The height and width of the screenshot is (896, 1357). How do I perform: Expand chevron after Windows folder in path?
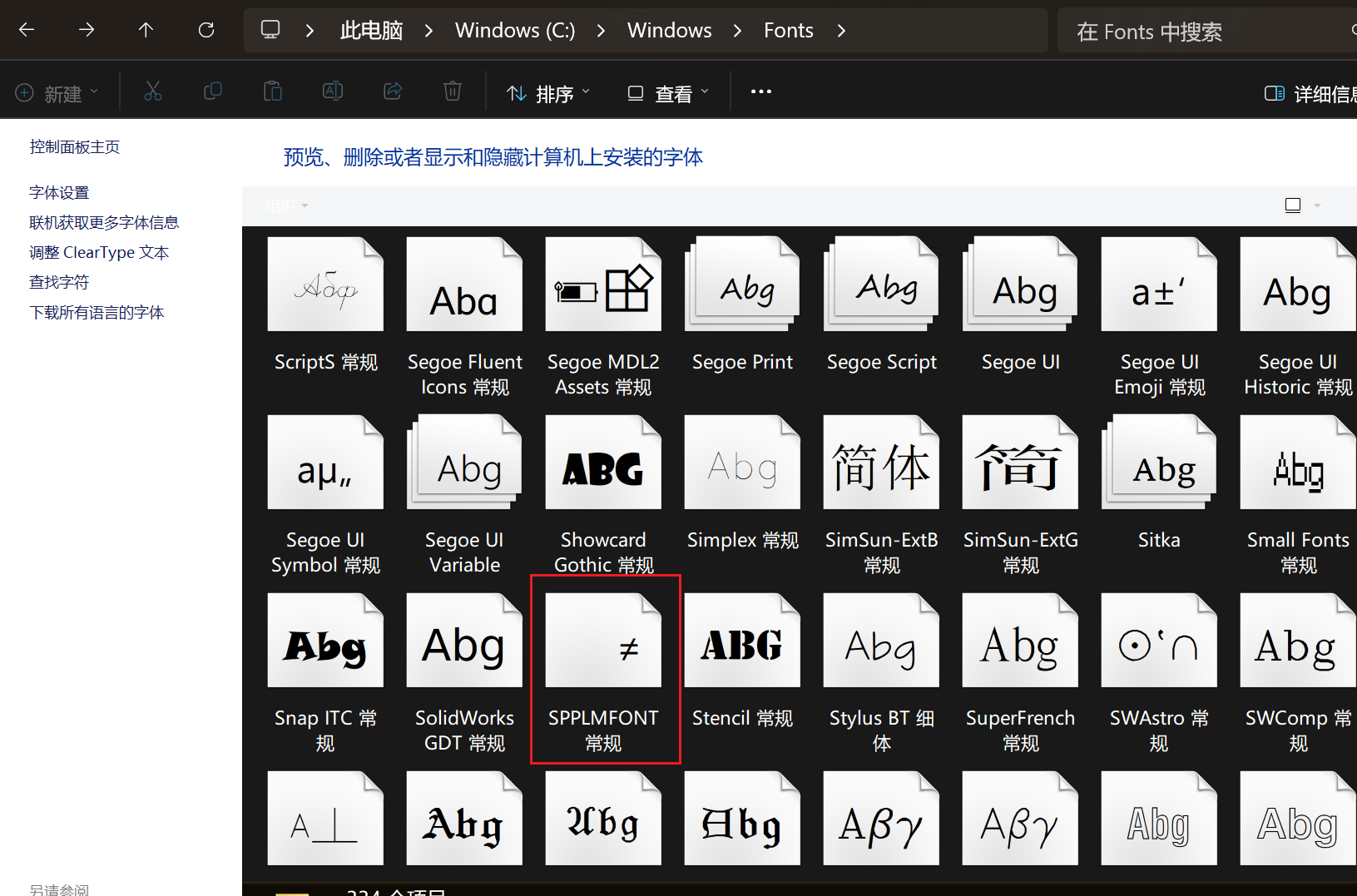(737, 31)
